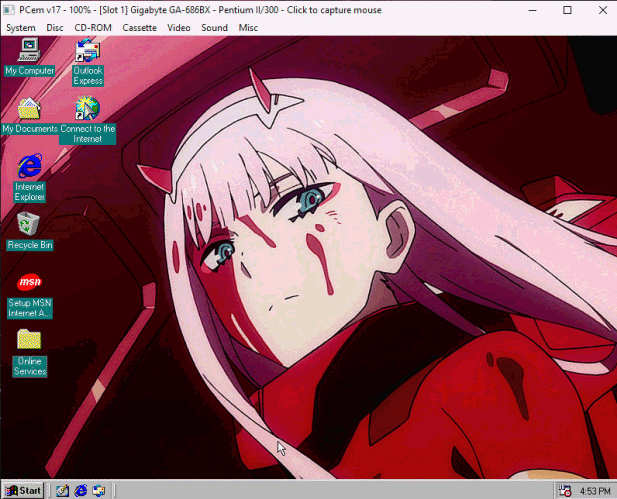
Task: Open the Disc menu
Action: coord(55,28)
